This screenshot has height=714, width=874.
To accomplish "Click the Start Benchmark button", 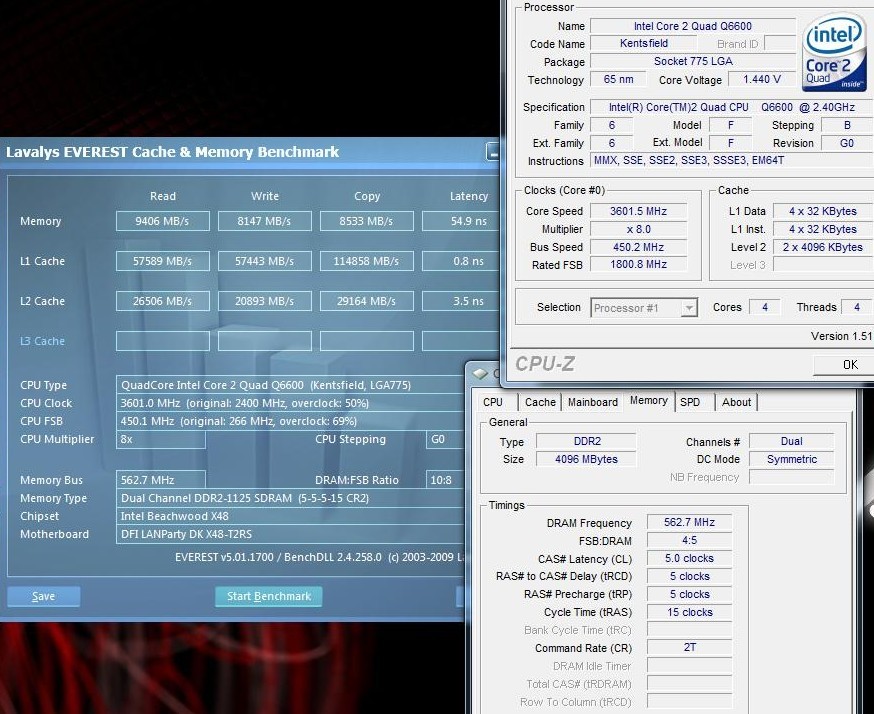I will (x=269, y=596).
